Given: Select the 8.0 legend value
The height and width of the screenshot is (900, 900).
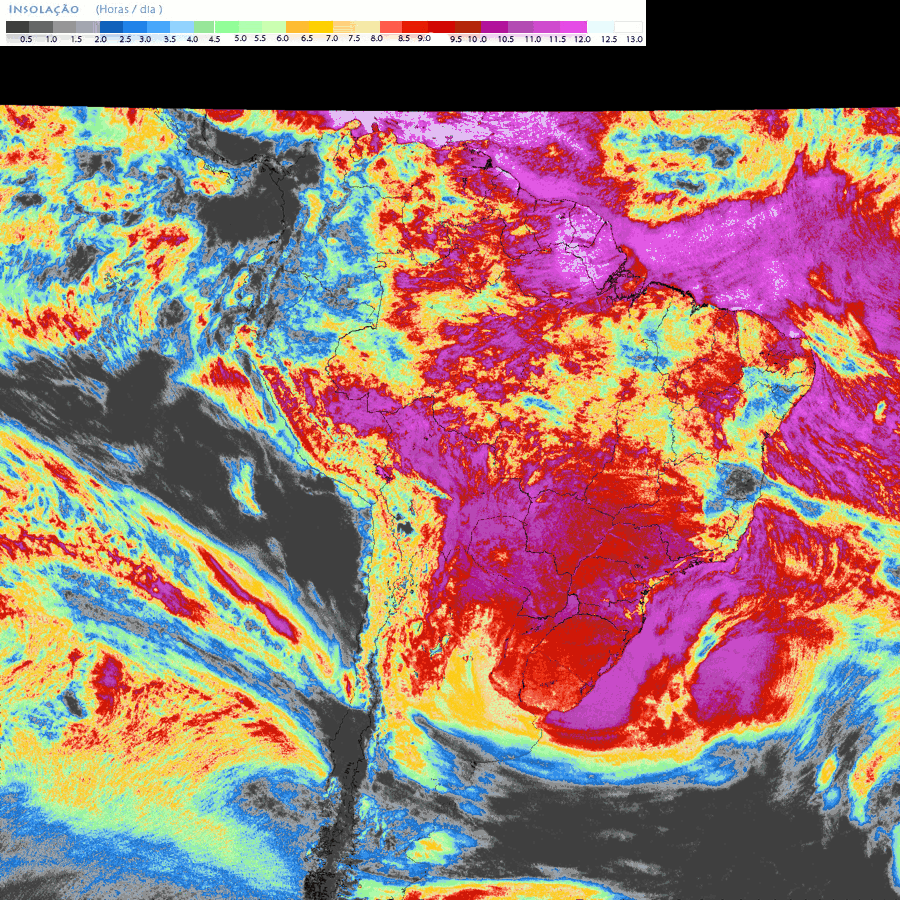Looking at the screenshot, I should (377, 38).
